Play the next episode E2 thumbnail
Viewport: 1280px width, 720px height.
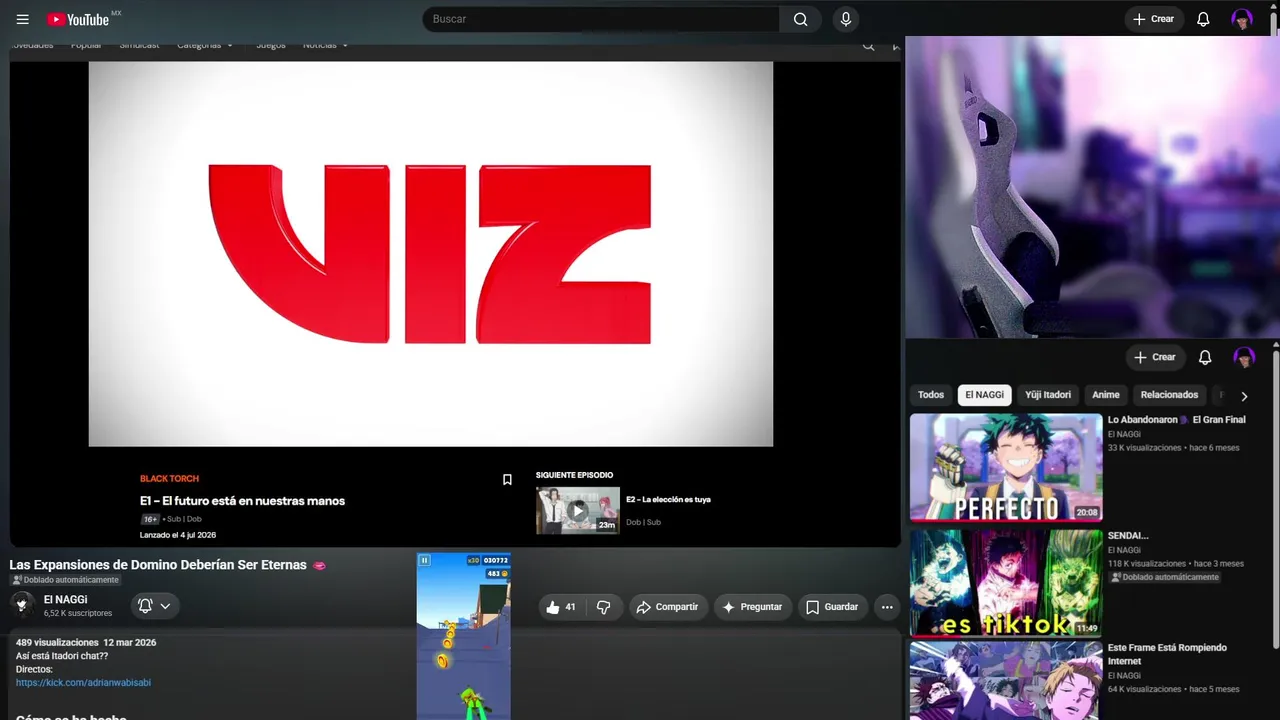pos(578,510)
